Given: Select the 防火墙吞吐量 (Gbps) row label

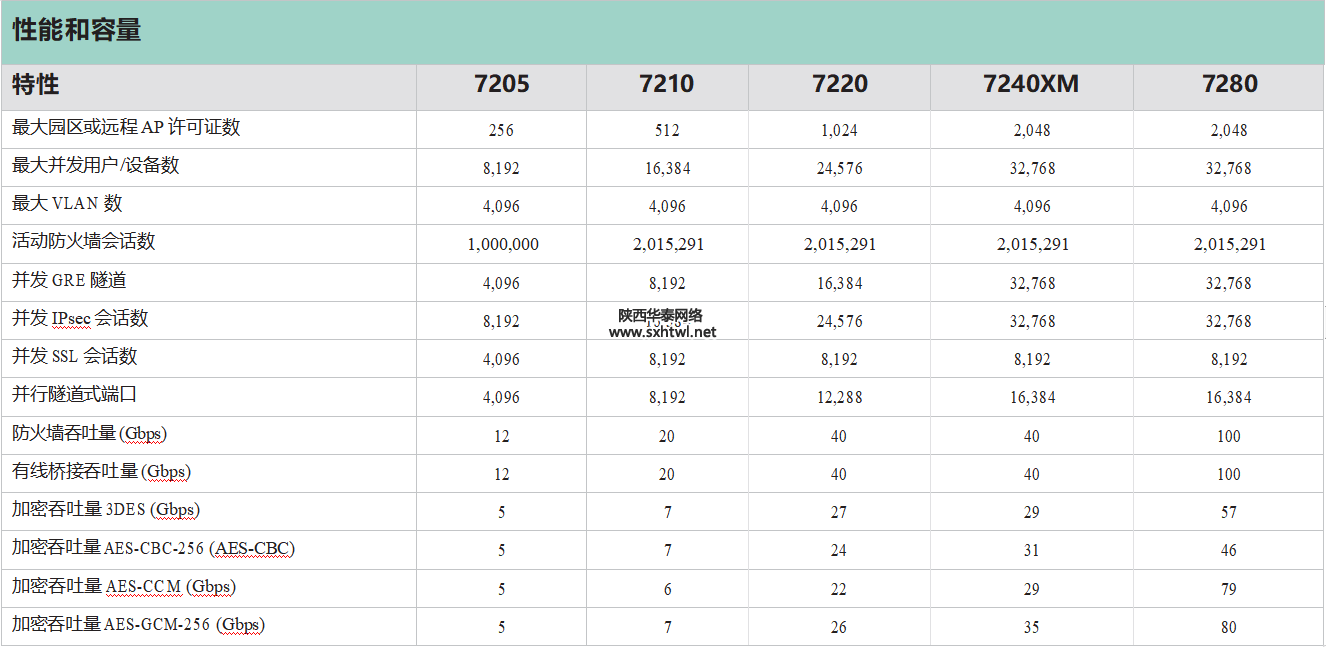Looking at the screenshot, I should click(x=89, y=434).
